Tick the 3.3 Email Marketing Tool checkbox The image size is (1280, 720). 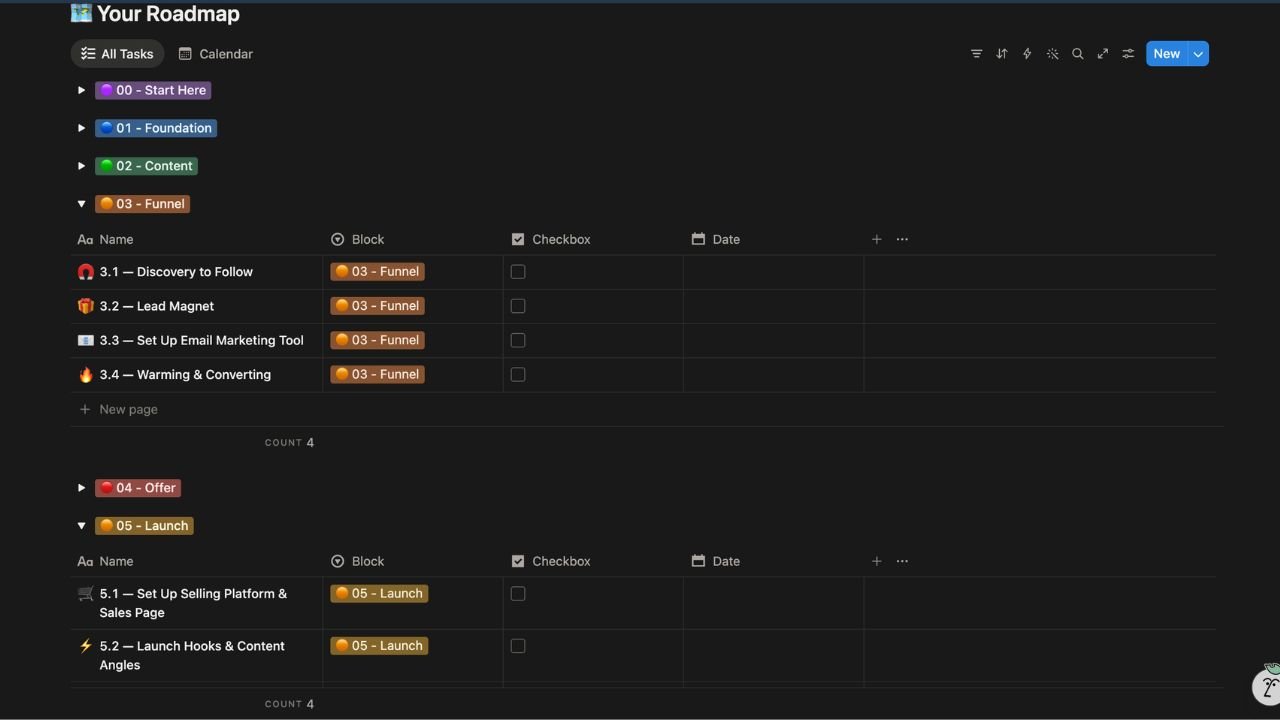point(518,340)
